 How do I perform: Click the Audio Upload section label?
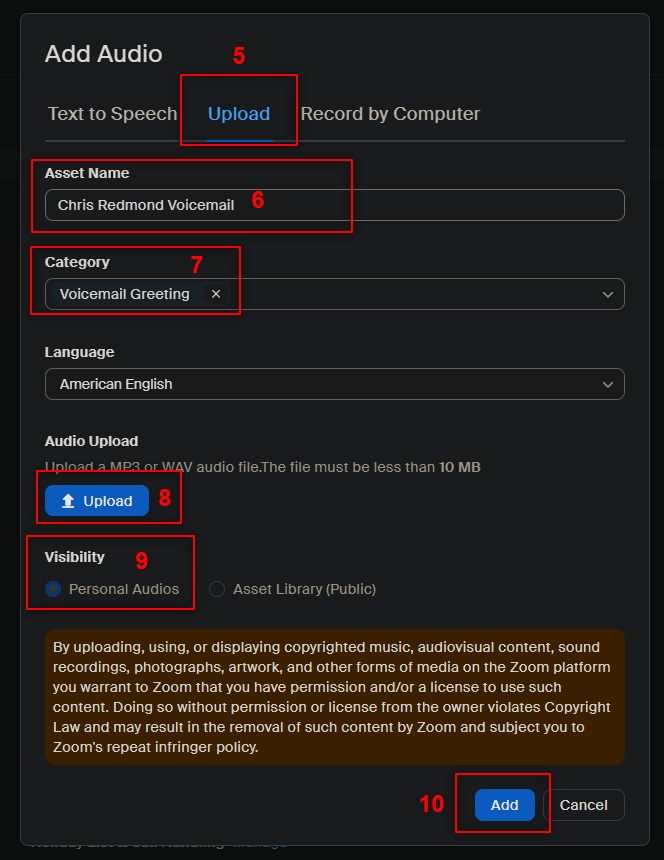point(92,441)
